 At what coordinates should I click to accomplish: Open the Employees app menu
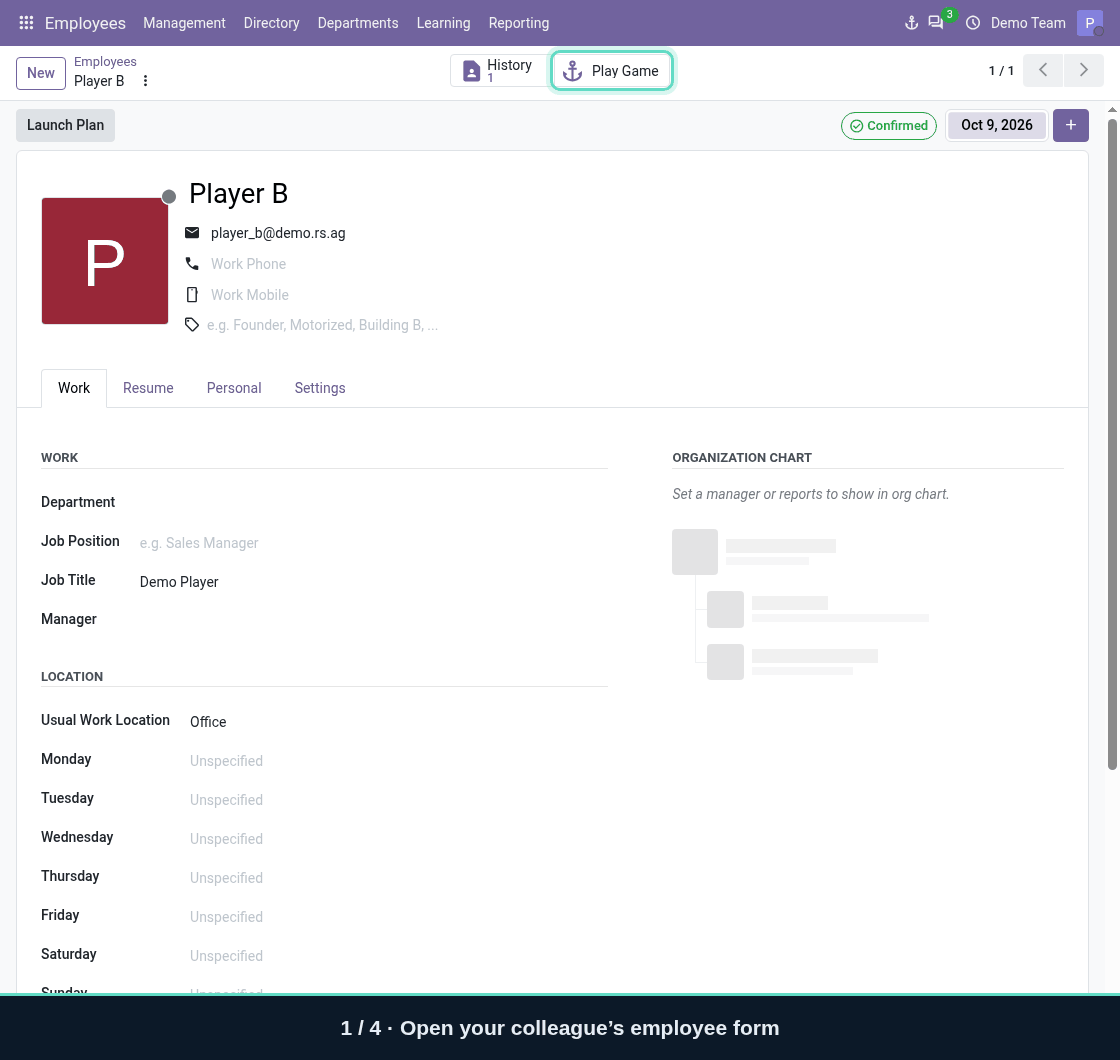point(85,23)
